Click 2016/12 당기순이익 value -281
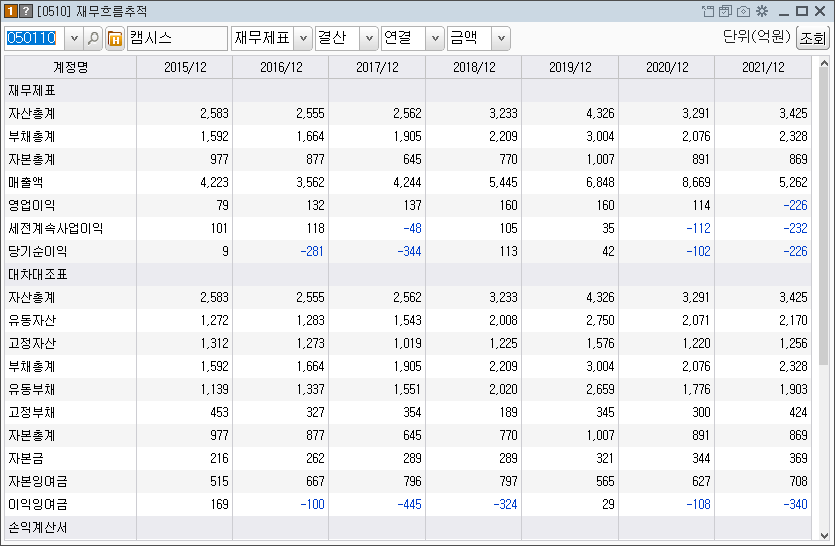Screen dimensions: 835x546 [312, 251]
